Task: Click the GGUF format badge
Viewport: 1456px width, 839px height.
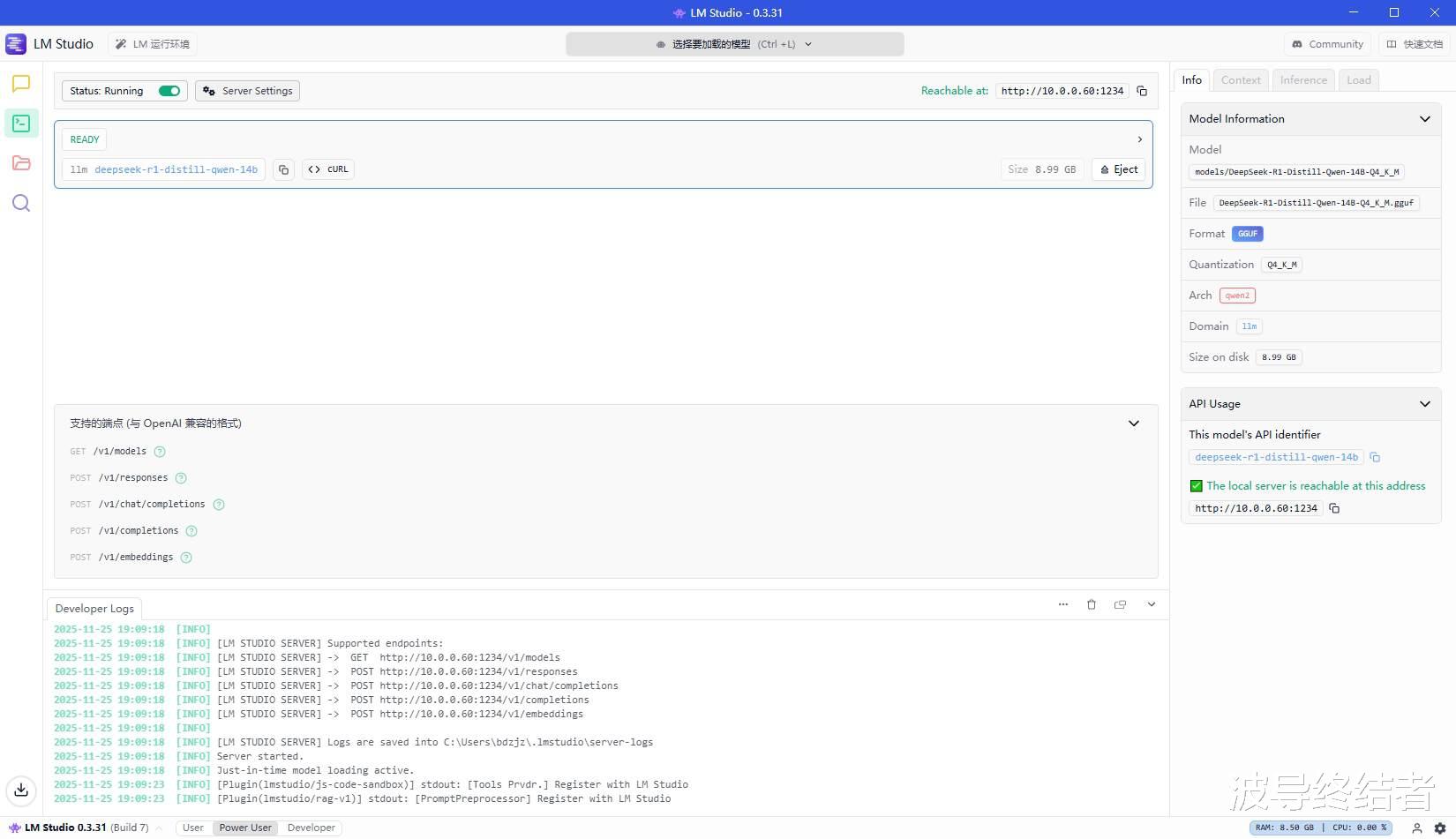Action: coord(1248,234)
